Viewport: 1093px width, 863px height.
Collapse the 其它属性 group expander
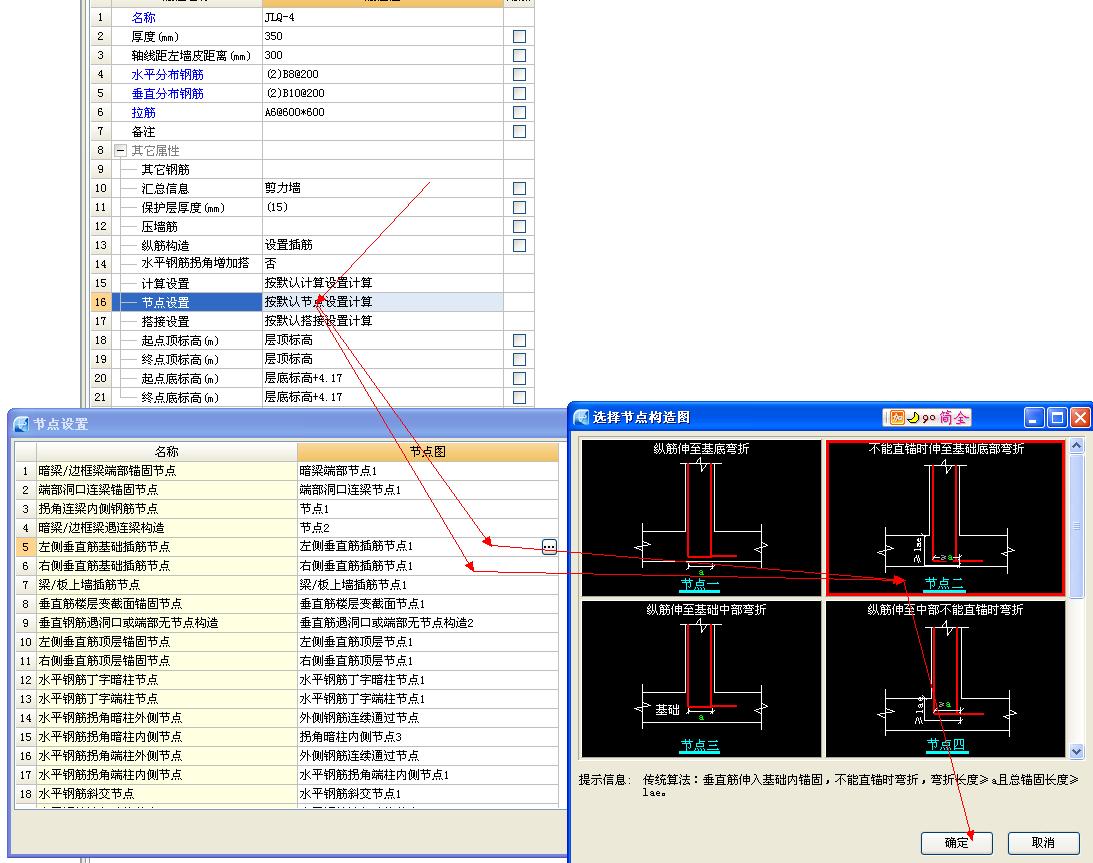coord(120,151)
